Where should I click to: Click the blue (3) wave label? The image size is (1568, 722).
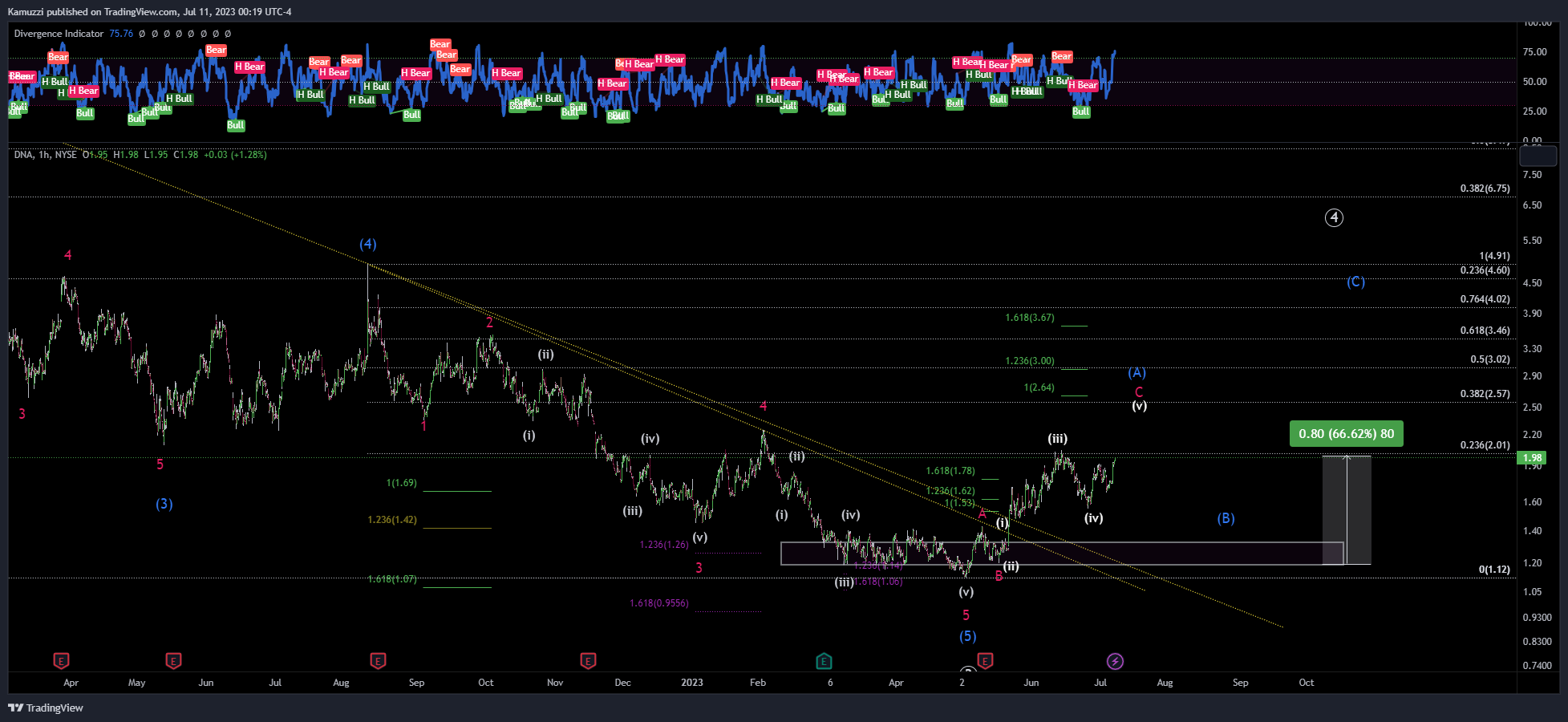coord(164,504)
